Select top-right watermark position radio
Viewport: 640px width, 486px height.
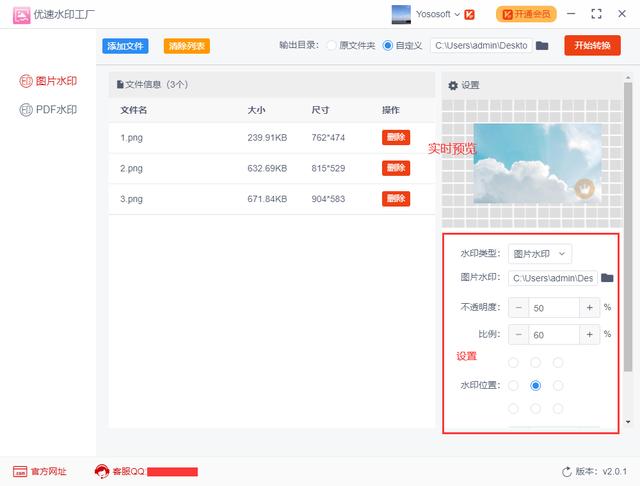(558, 362)
